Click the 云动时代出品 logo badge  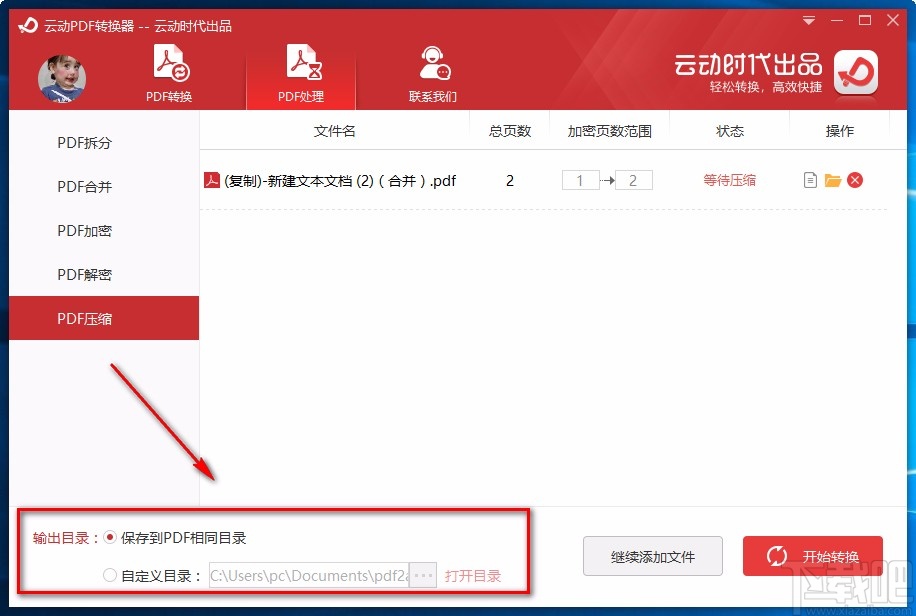click(856, 74)
